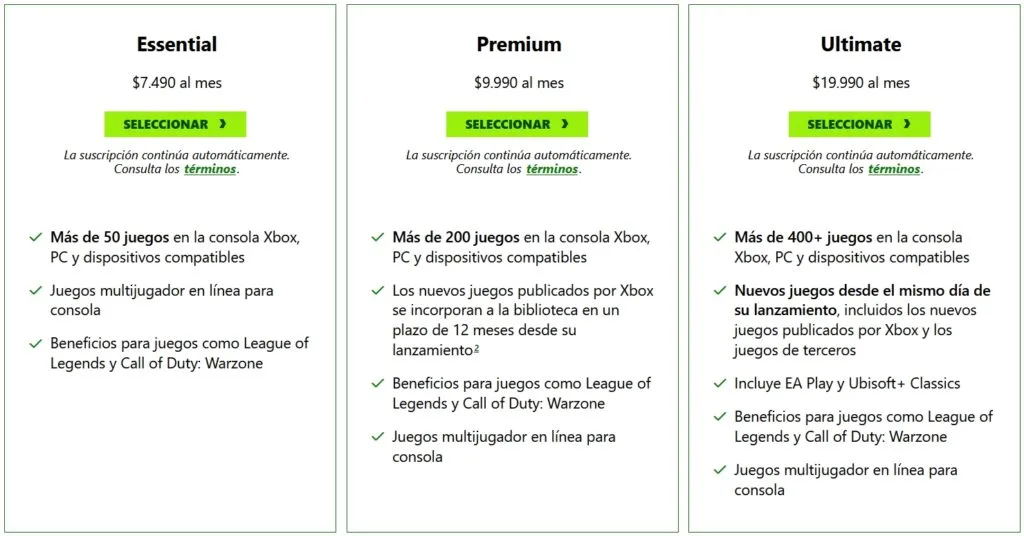Open términos link under Ultimate plan

(x=894, y=169)
